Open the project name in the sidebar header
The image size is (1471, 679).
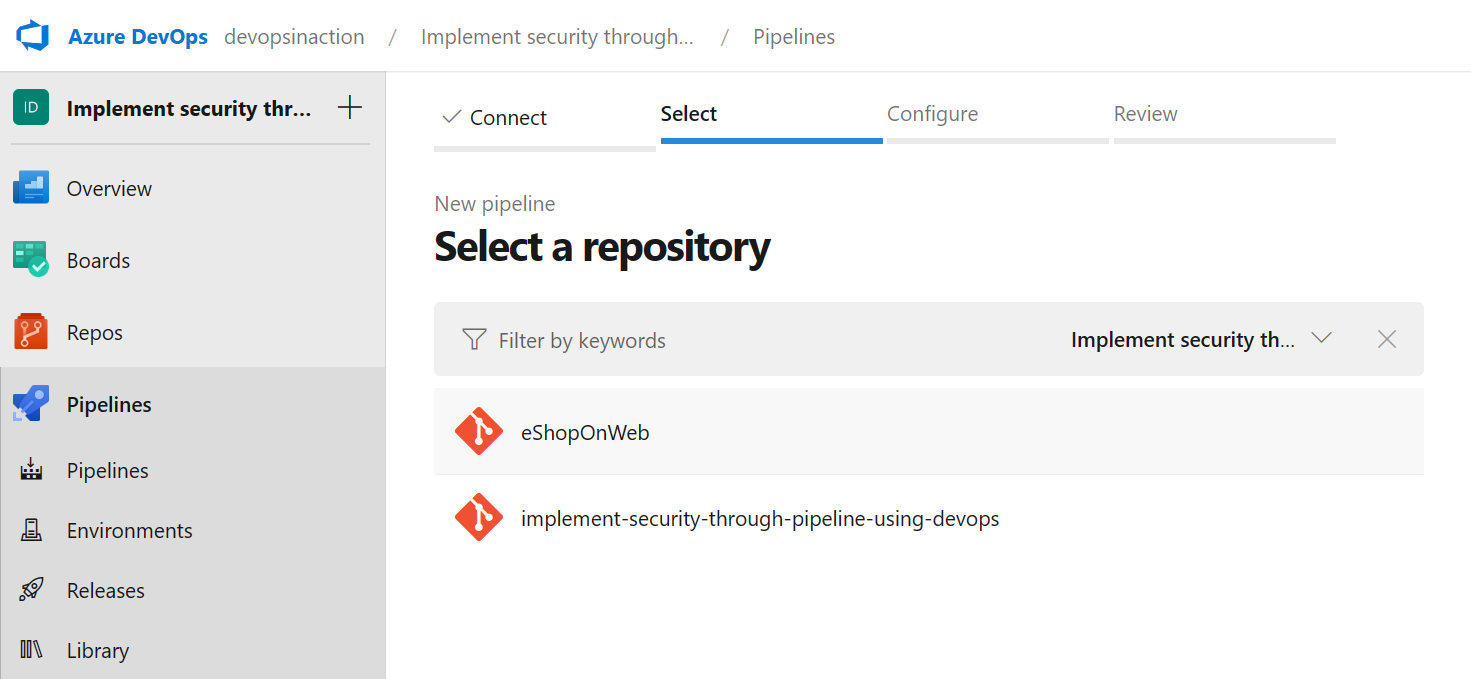pos(189,108)
